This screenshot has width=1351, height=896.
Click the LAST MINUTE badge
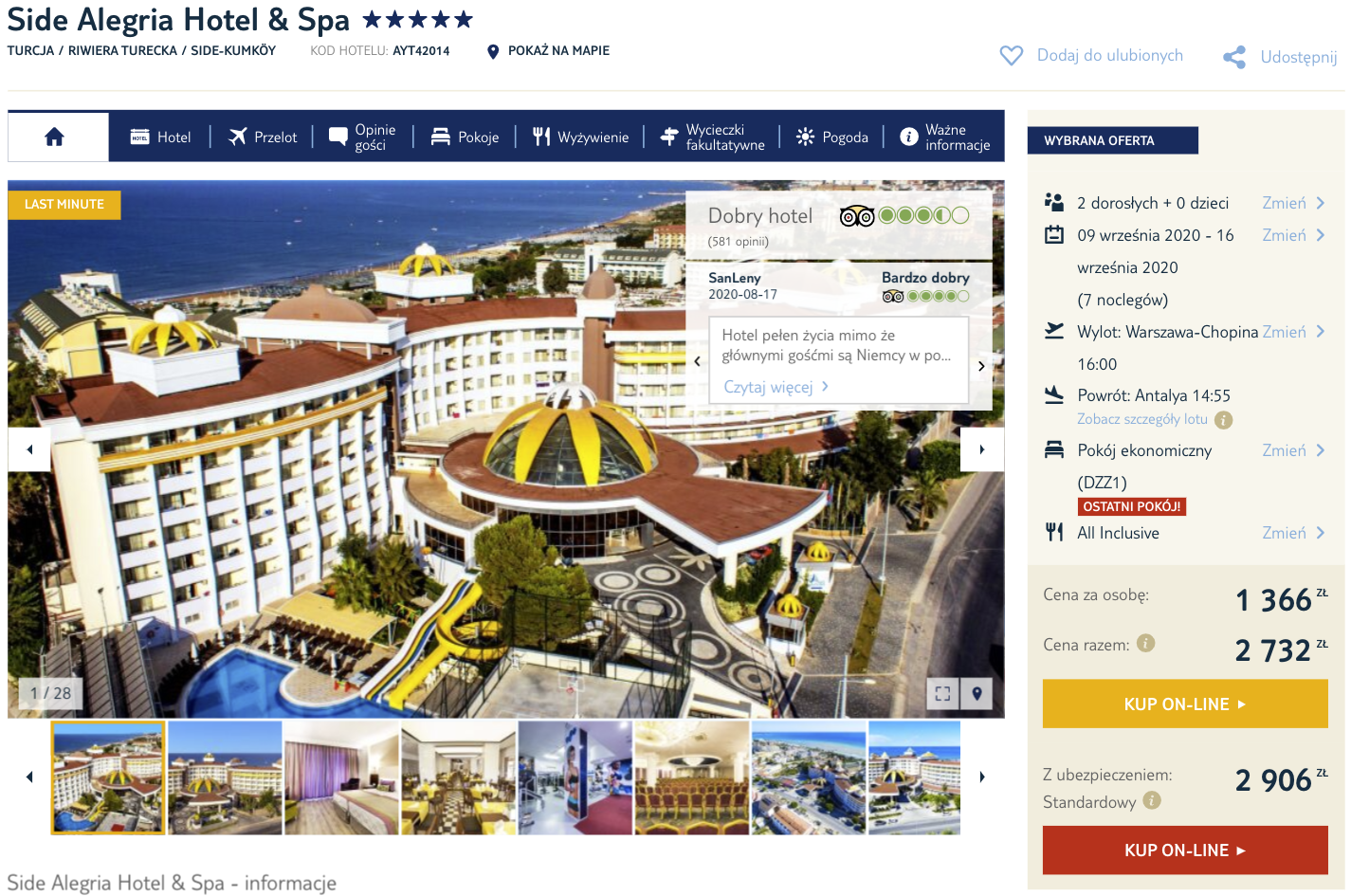(x=64, y=205)
